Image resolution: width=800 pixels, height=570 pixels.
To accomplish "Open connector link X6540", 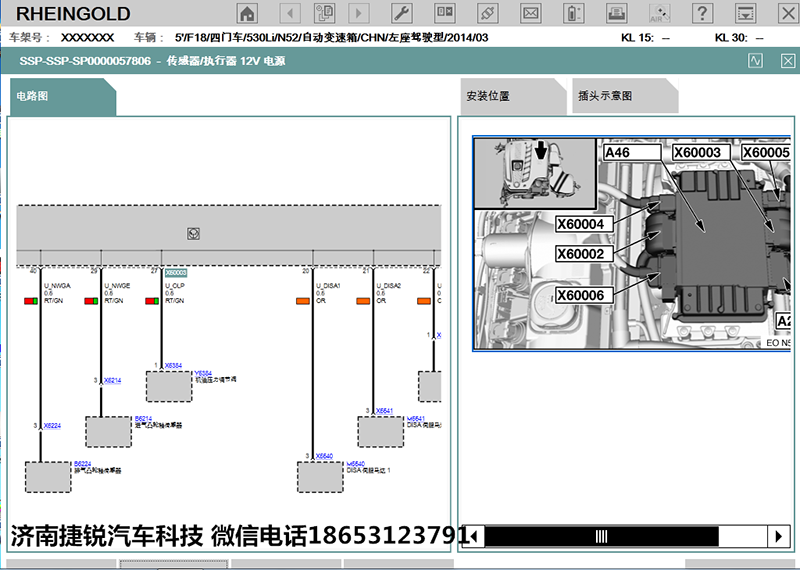I will 324,456.
